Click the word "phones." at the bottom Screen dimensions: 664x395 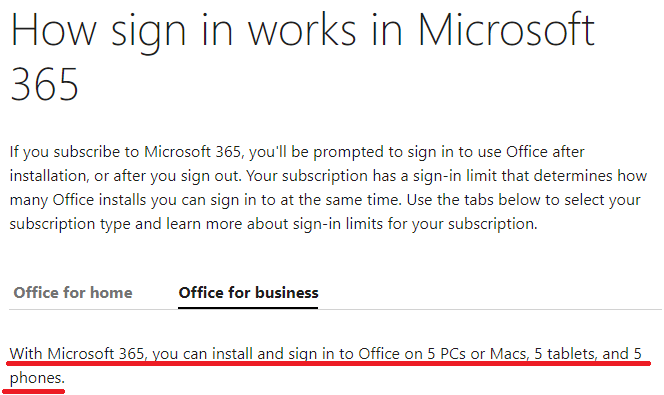[37, 378]
